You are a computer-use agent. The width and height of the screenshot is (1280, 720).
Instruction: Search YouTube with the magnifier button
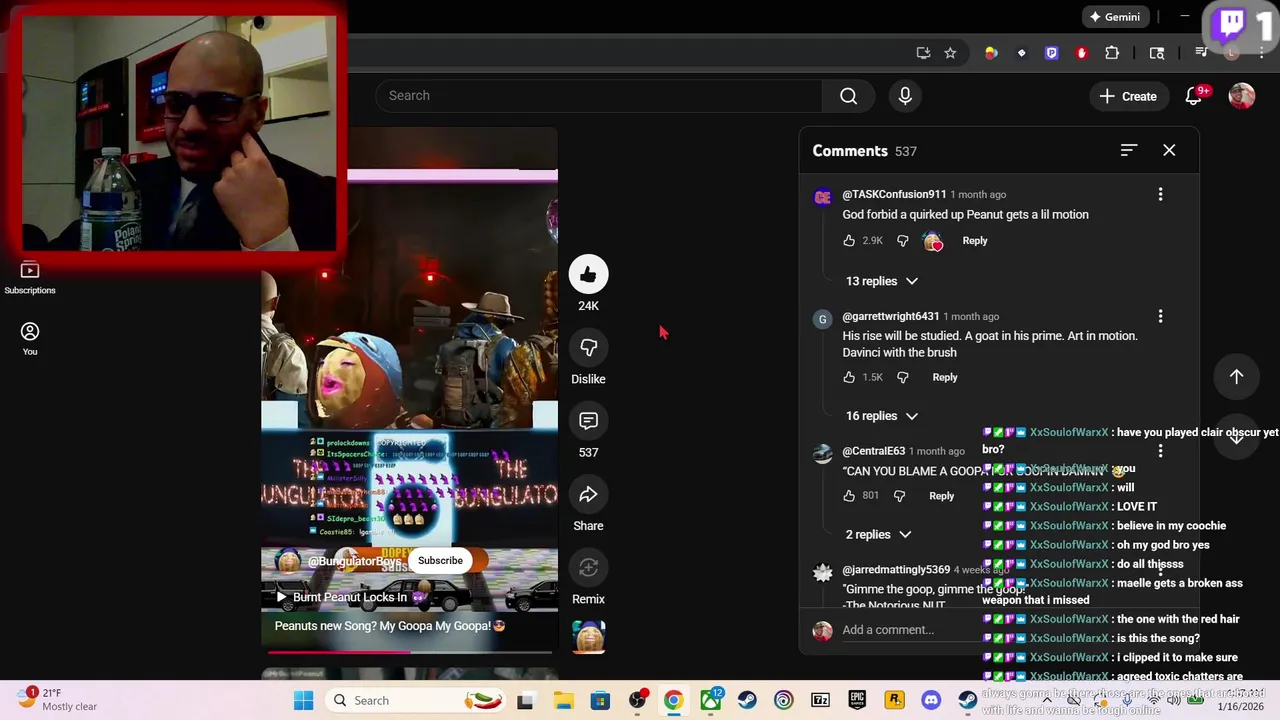click(848, 96)
